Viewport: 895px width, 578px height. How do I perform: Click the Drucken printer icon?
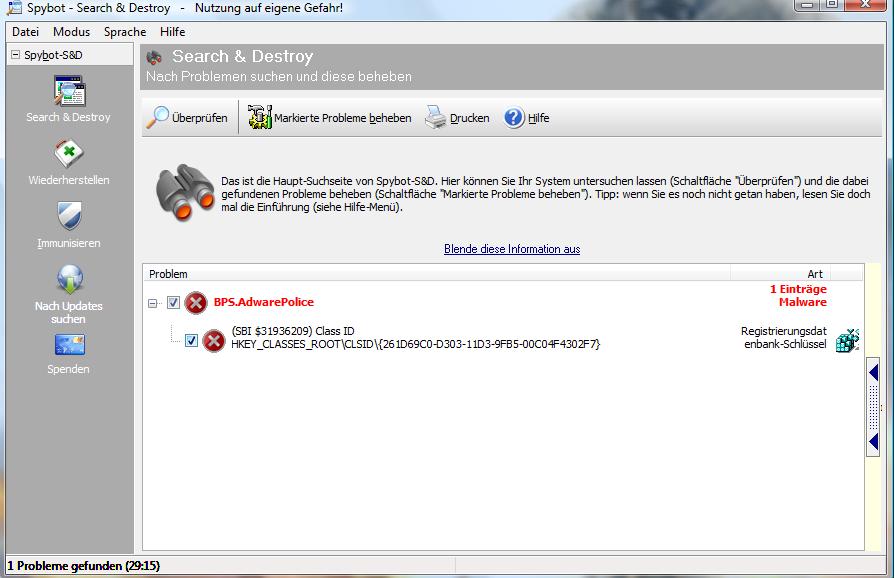[x=436, y=118]
